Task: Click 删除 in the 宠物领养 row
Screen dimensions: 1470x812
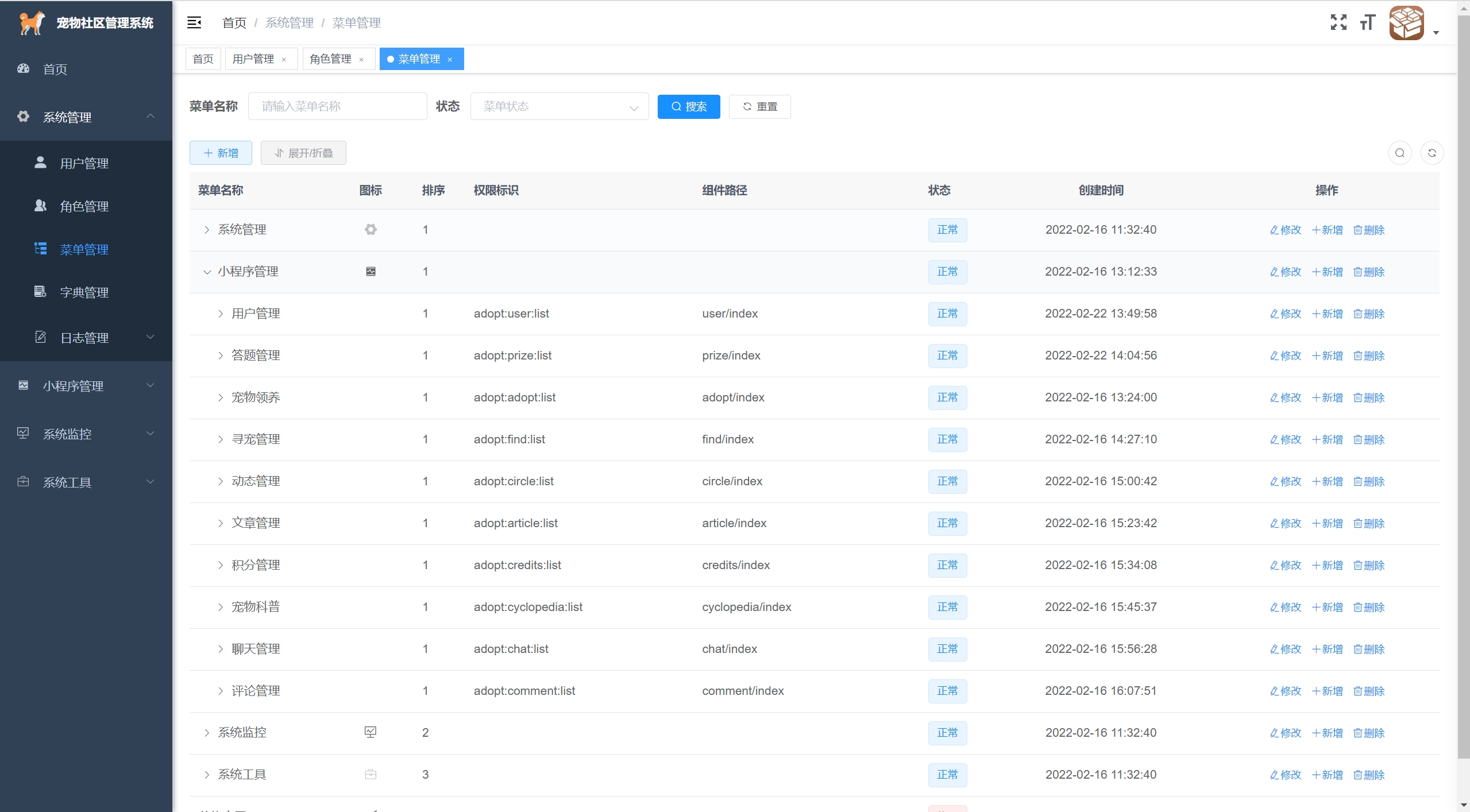Action: (1369, 397)
